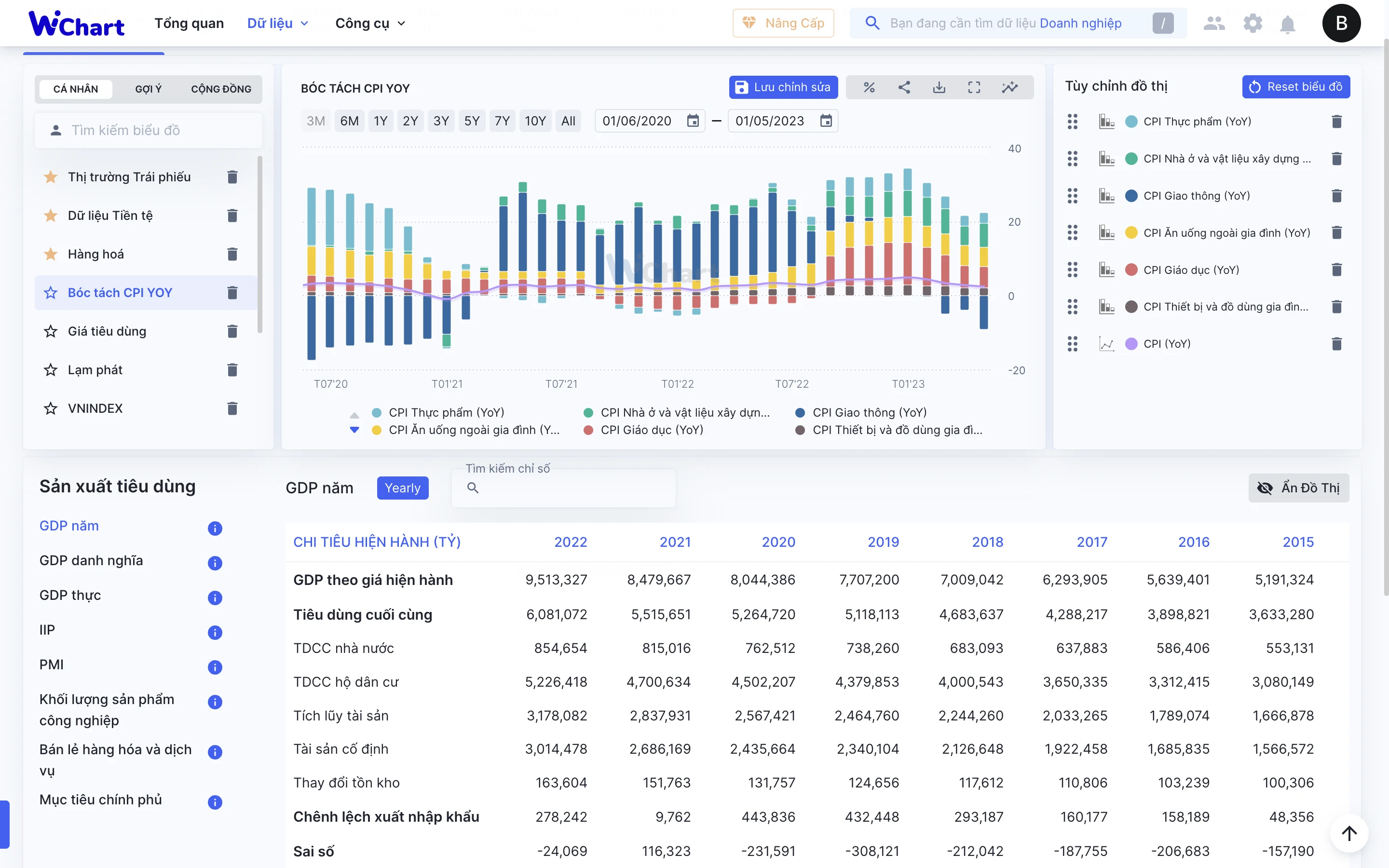Unfavorite the Thị trường Trái phiếu star
This screenshot has width=1389, height=868.
click(x=51, y=177)
